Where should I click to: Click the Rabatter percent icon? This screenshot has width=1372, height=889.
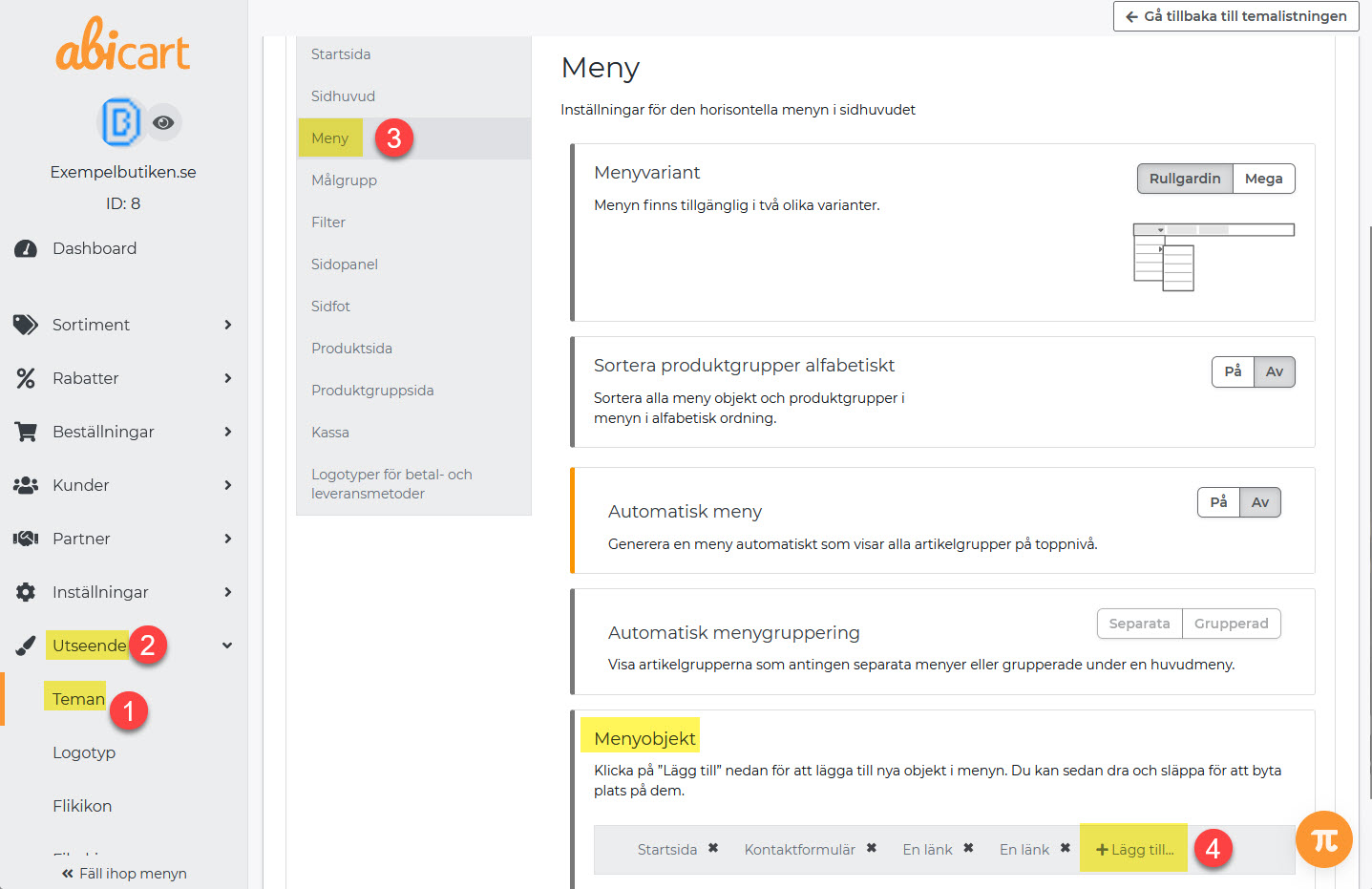click(26, 378)
